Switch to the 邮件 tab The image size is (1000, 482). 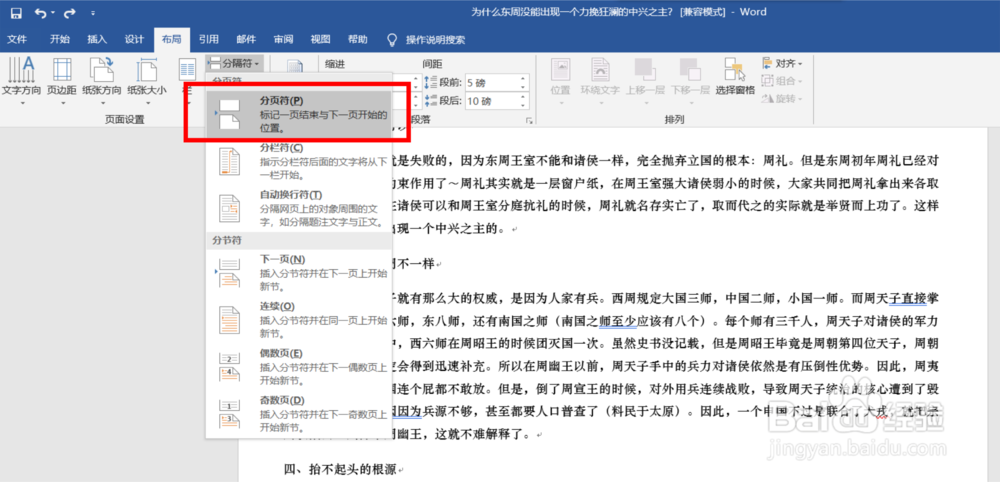tap(246, 40)
